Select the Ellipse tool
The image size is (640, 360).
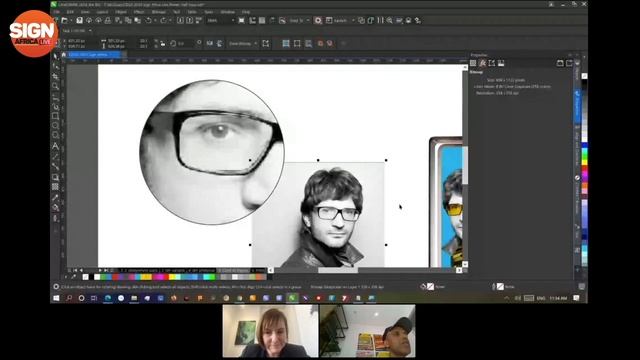(x=56, y=126)
